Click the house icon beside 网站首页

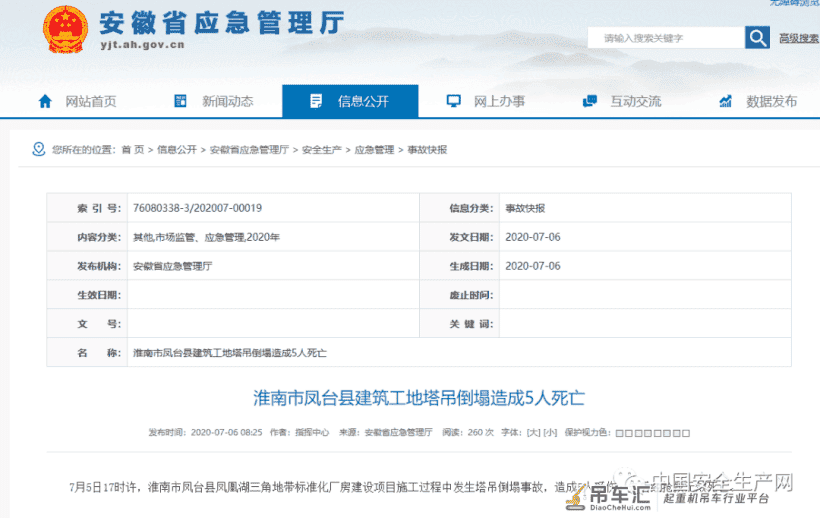tap(45, 101)
